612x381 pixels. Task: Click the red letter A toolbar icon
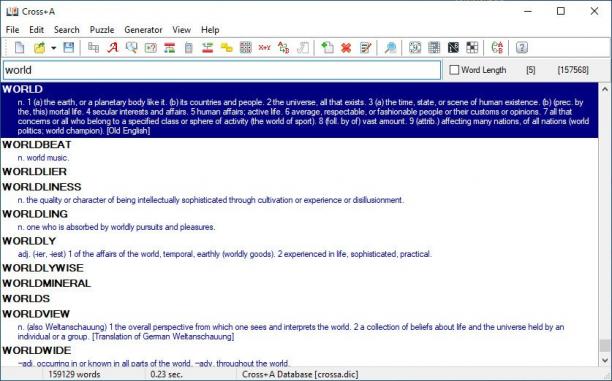click(112, 48)
